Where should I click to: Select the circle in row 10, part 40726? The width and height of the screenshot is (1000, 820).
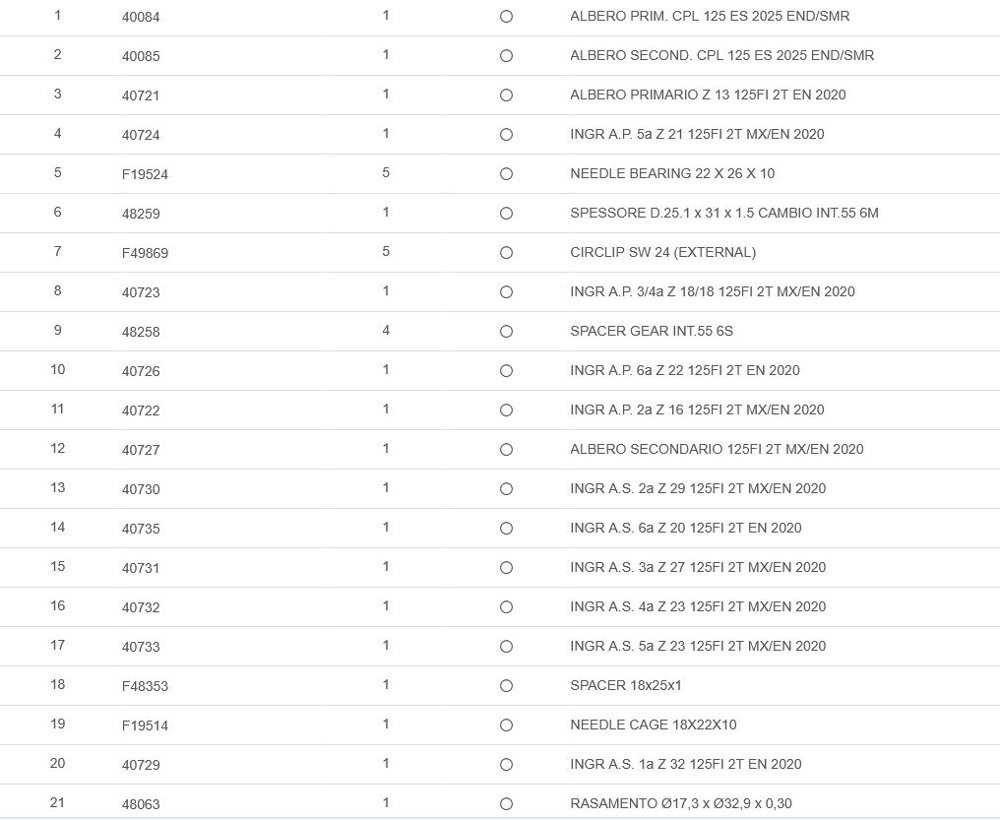506,371
